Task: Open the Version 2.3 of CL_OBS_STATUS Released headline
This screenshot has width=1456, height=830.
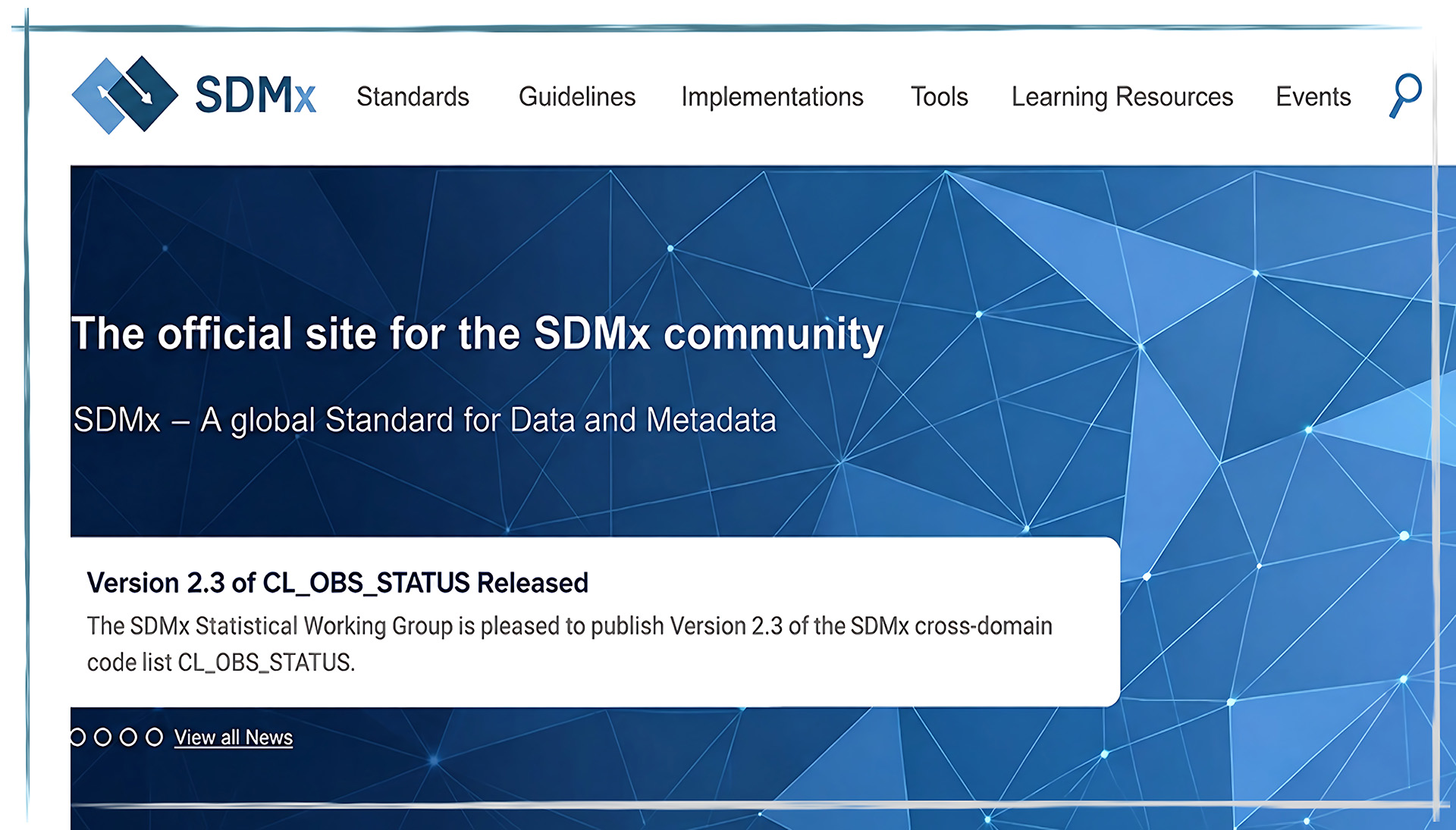Action: (x=337, y=583)
